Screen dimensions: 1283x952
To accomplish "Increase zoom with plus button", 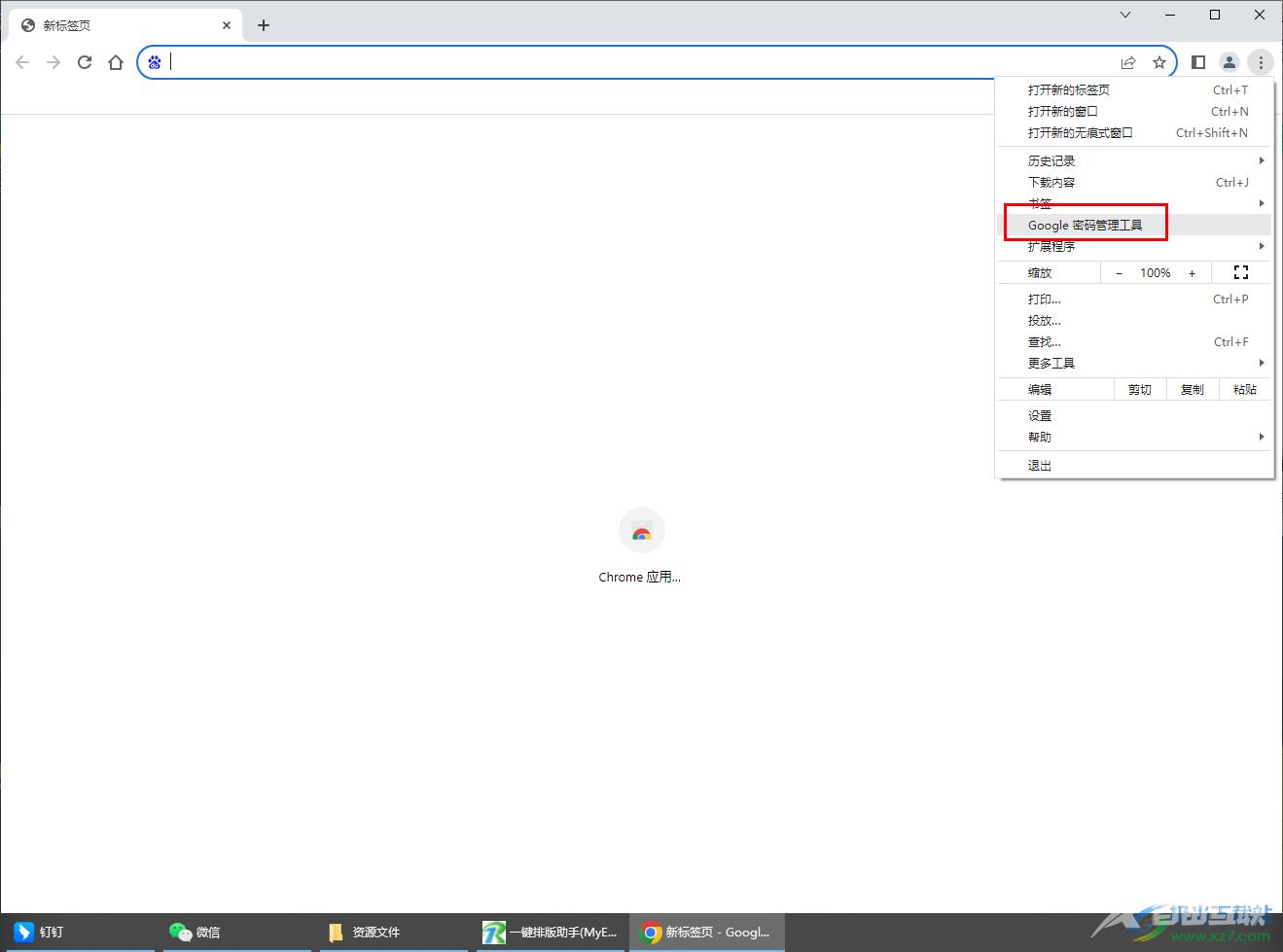I will click(x=1193, y=273).
